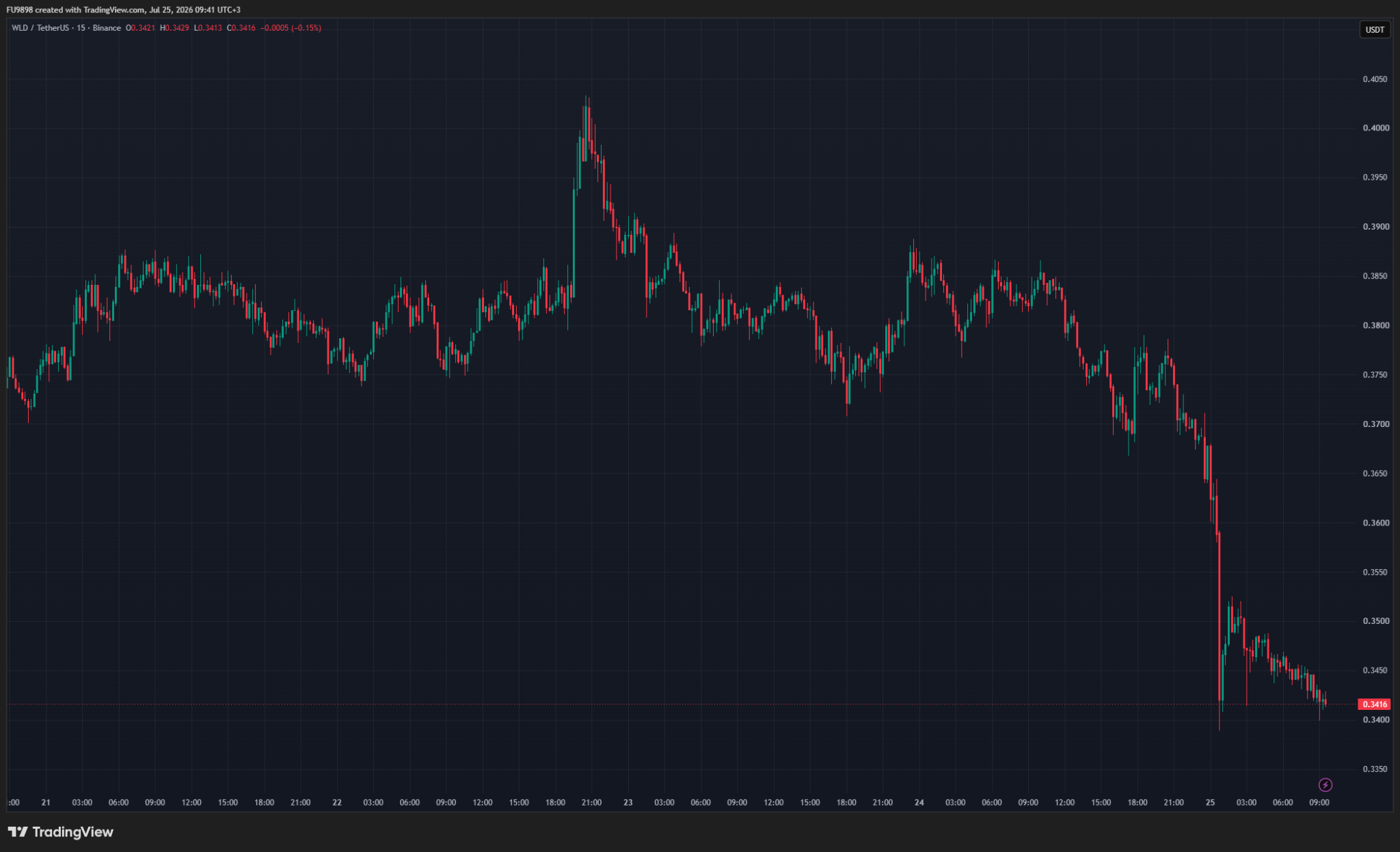Screen dimensions: 1400x852
Task: Select the 22 date marker on time axis
Action: (337, 802)
